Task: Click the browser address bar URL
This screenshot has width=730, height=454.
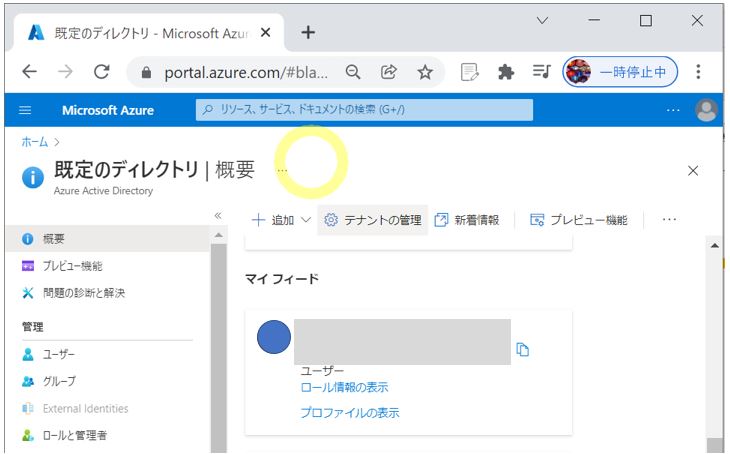Action: pyautogui.click(x=246, y=73)
